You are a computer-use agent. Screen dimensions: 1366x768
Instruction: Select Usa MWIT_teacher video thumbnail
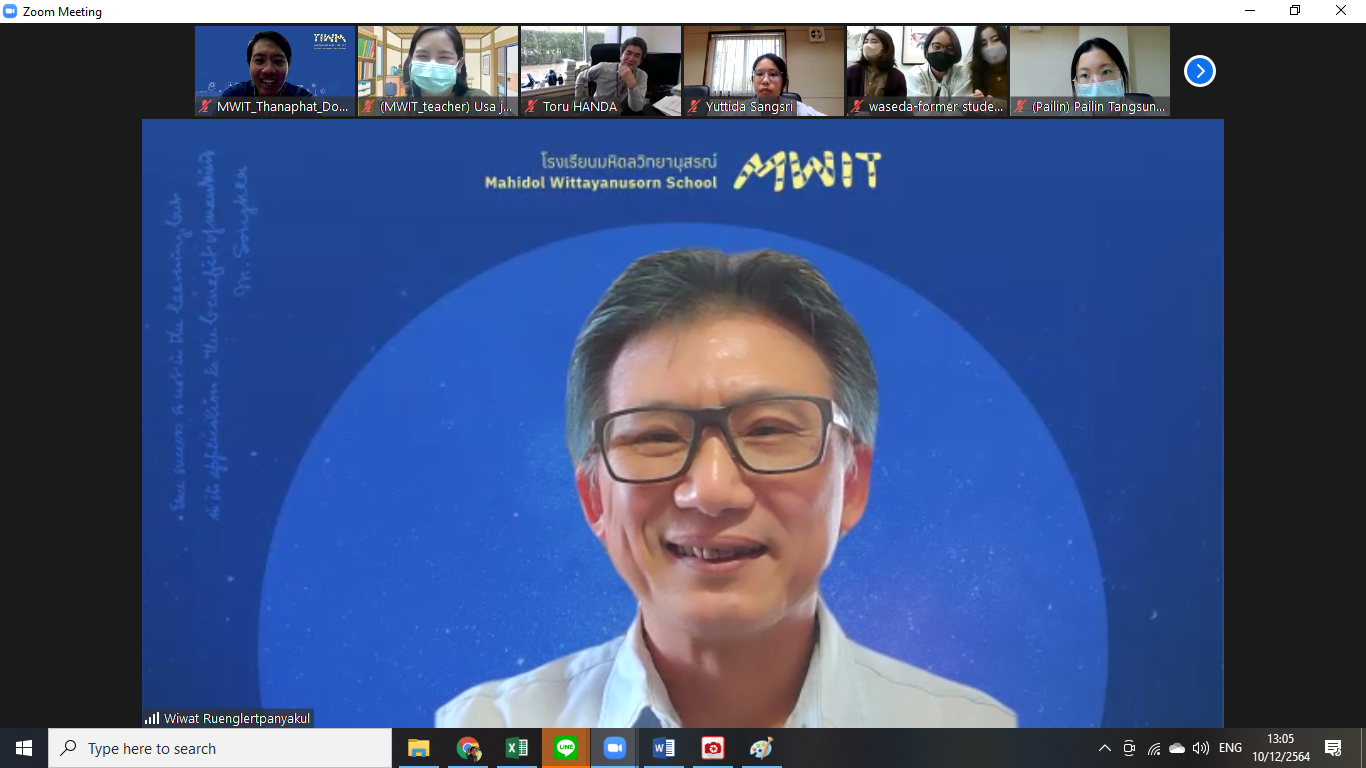pyautogui.click(x=438, y=71)
